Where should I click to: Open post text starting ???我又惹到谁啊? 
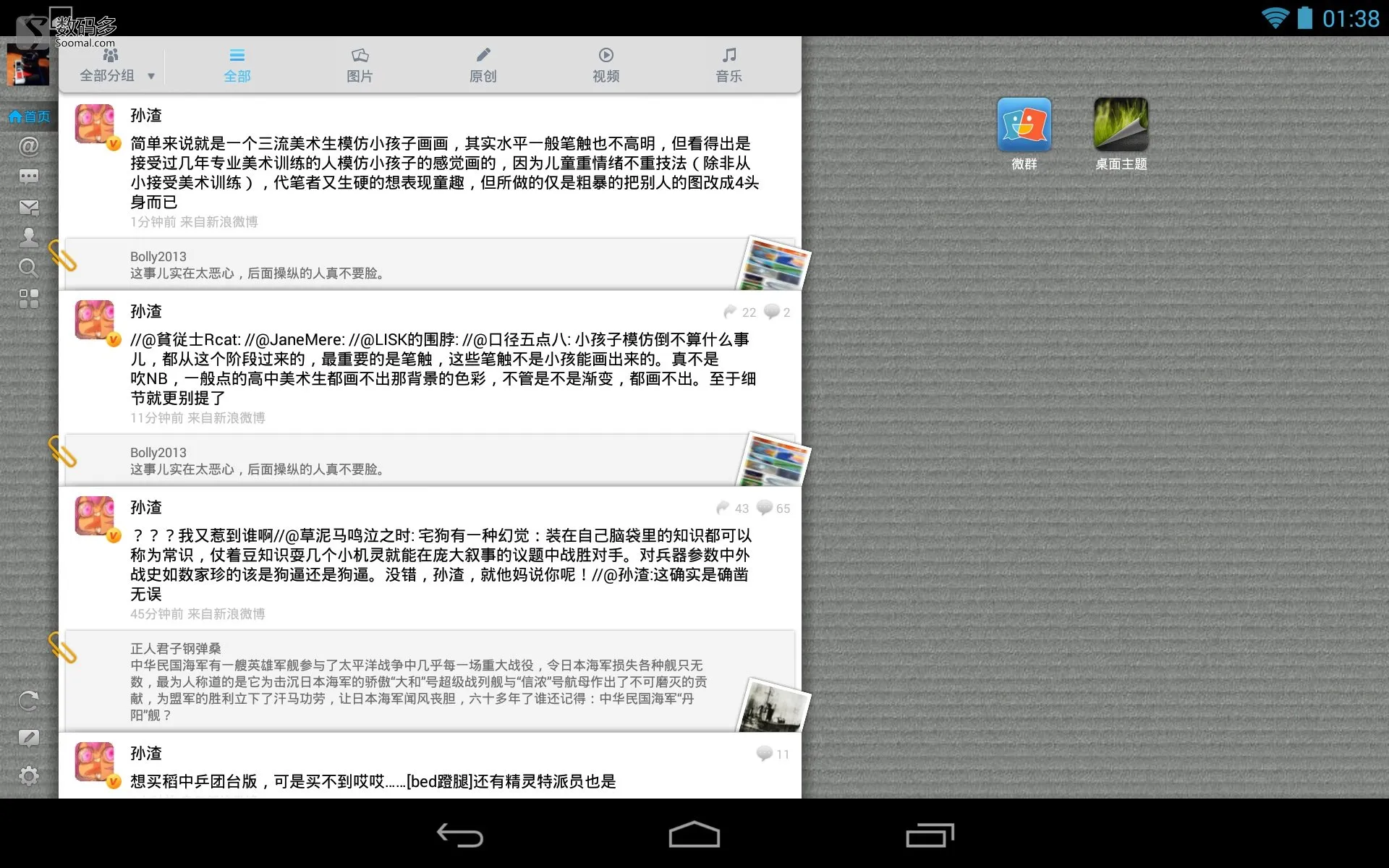point(441,565)
